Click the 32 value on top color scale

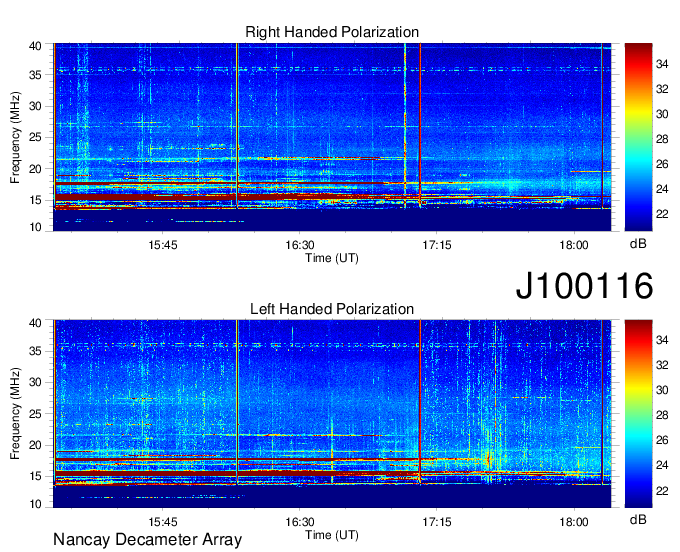click(662, 89)
